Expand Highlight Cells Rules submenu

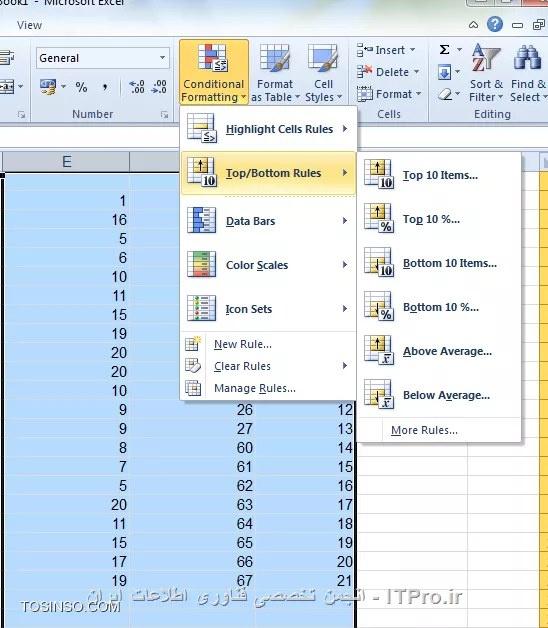268,129
